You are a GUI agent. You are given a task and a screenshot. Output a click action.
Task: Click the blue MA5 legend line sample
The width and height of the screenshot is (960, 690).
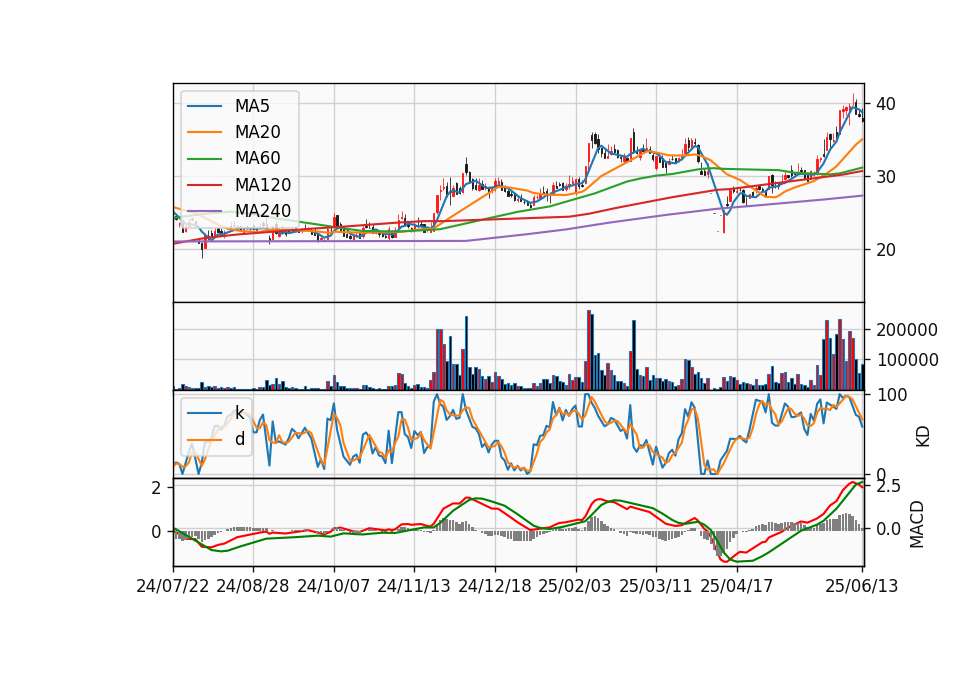[x=204, y=106]
